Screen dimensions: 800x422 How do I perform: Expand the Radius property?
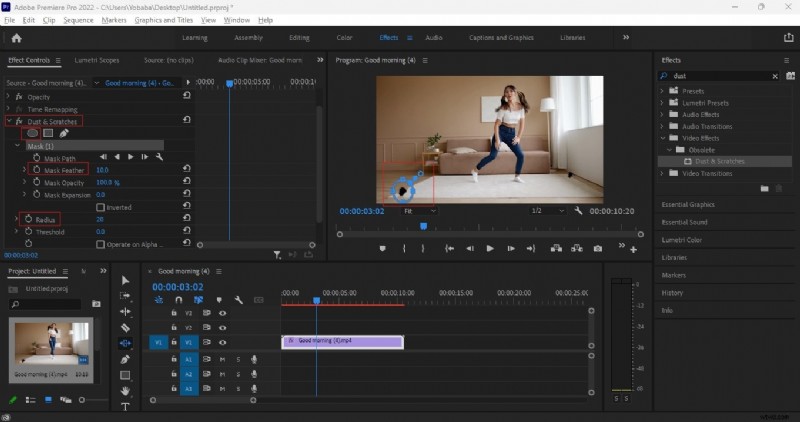[x=16, y=219]
